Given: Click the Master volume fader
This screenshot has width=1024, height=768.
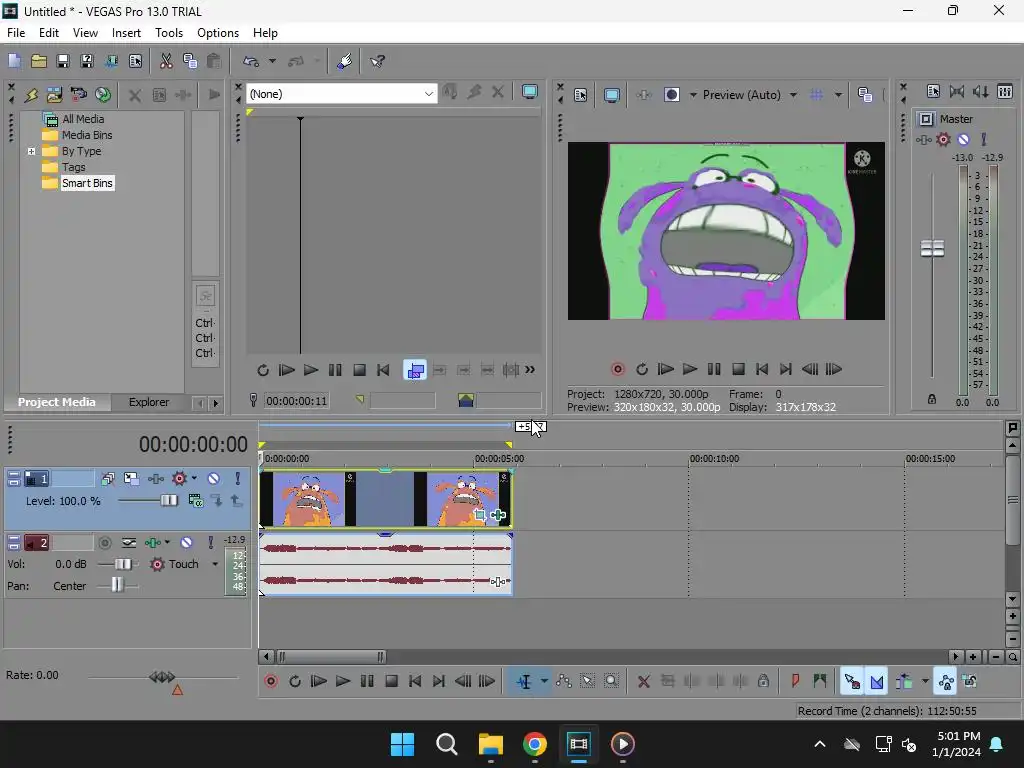Looking at the screenshot, I should 932,248.
